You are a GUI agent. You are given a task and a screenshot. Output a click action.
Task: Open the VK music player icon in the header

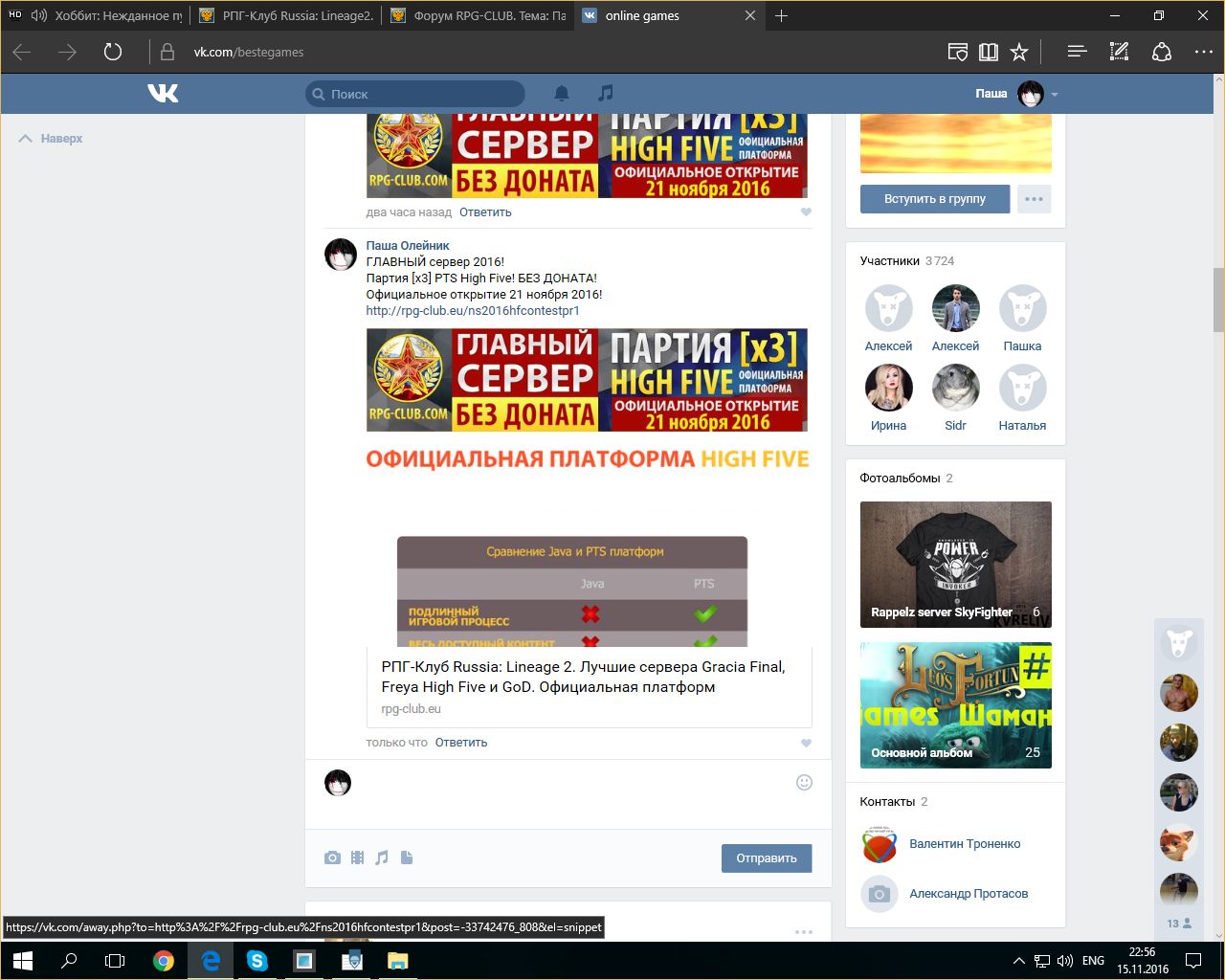click(x=605, y=93)
